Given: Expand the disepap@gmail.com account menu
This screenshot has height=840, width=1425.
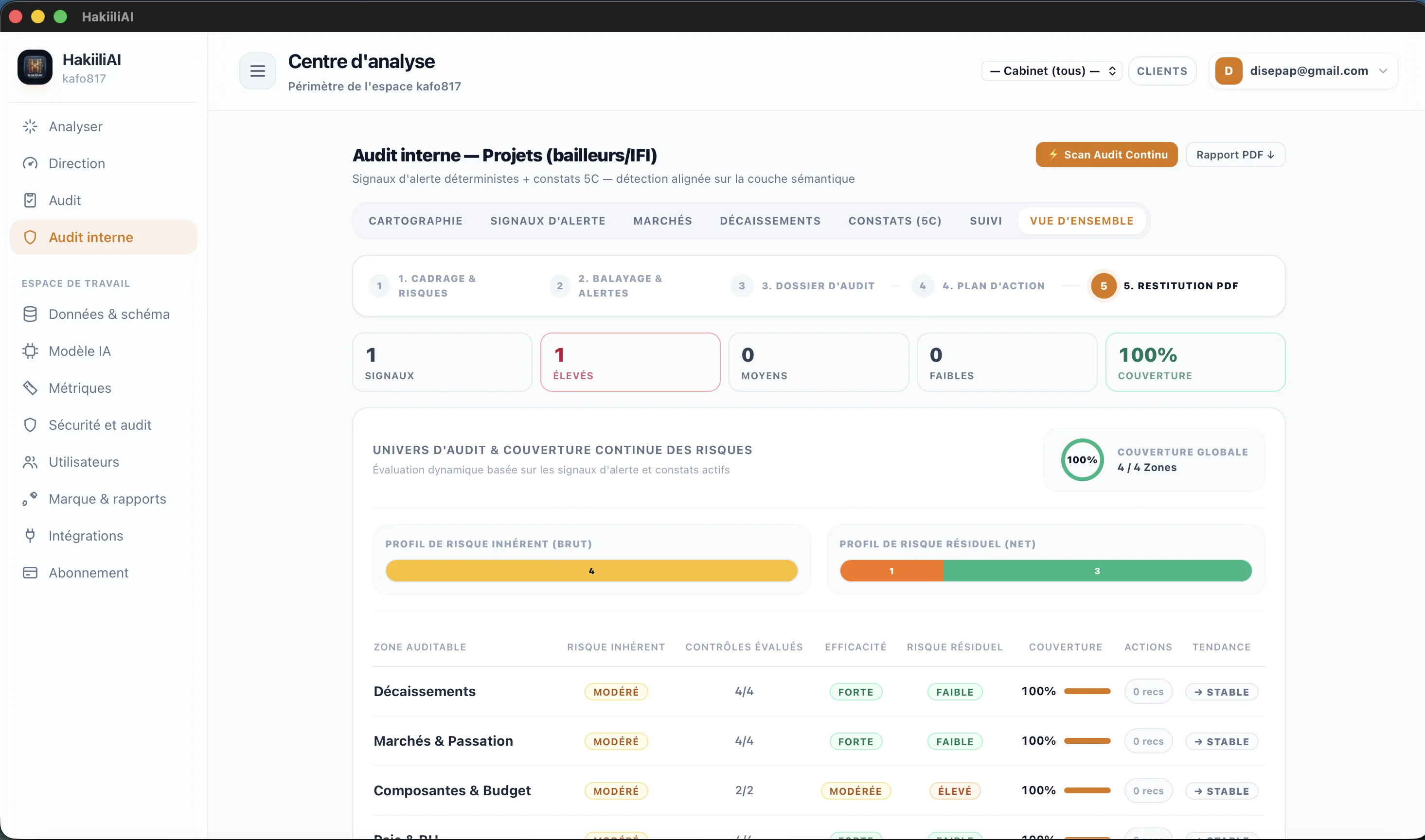Looking at the screenshot, I should pos(1303,71).
